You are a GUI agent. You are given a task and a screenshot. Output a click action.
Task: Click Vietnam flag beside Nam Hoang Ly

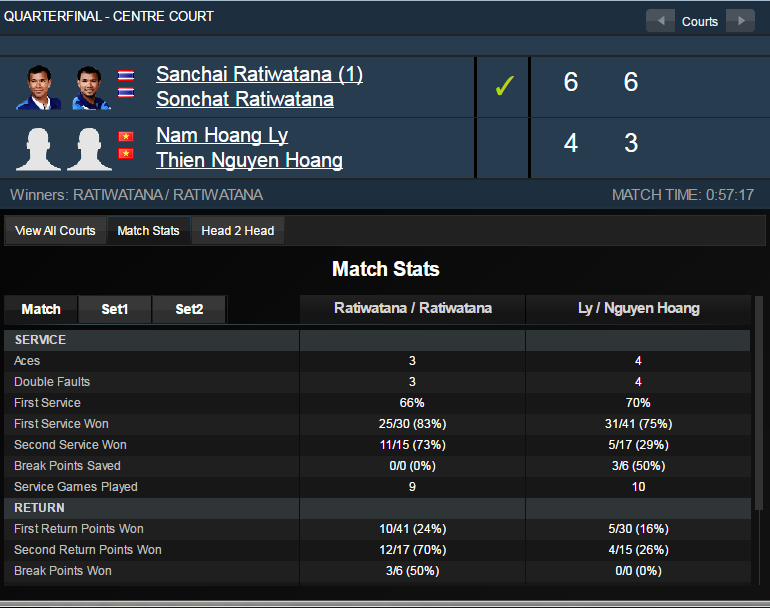pyautogui.click(x=126, y=136)
